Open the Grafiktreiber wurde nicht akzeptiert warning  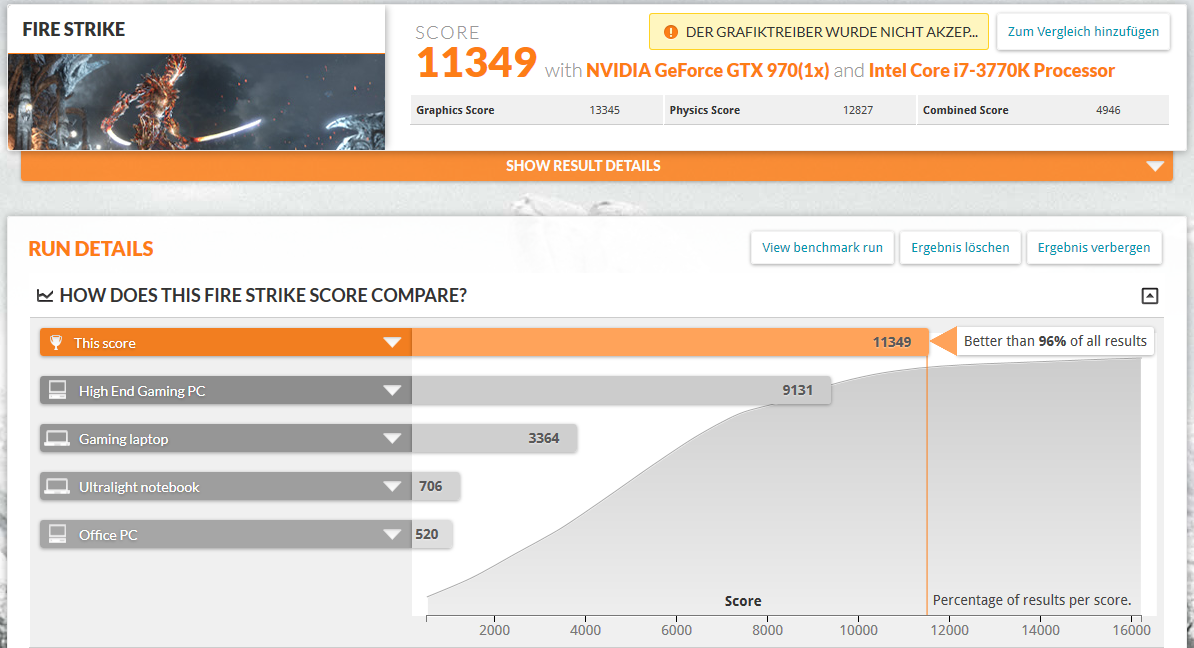tap(819, 32)
